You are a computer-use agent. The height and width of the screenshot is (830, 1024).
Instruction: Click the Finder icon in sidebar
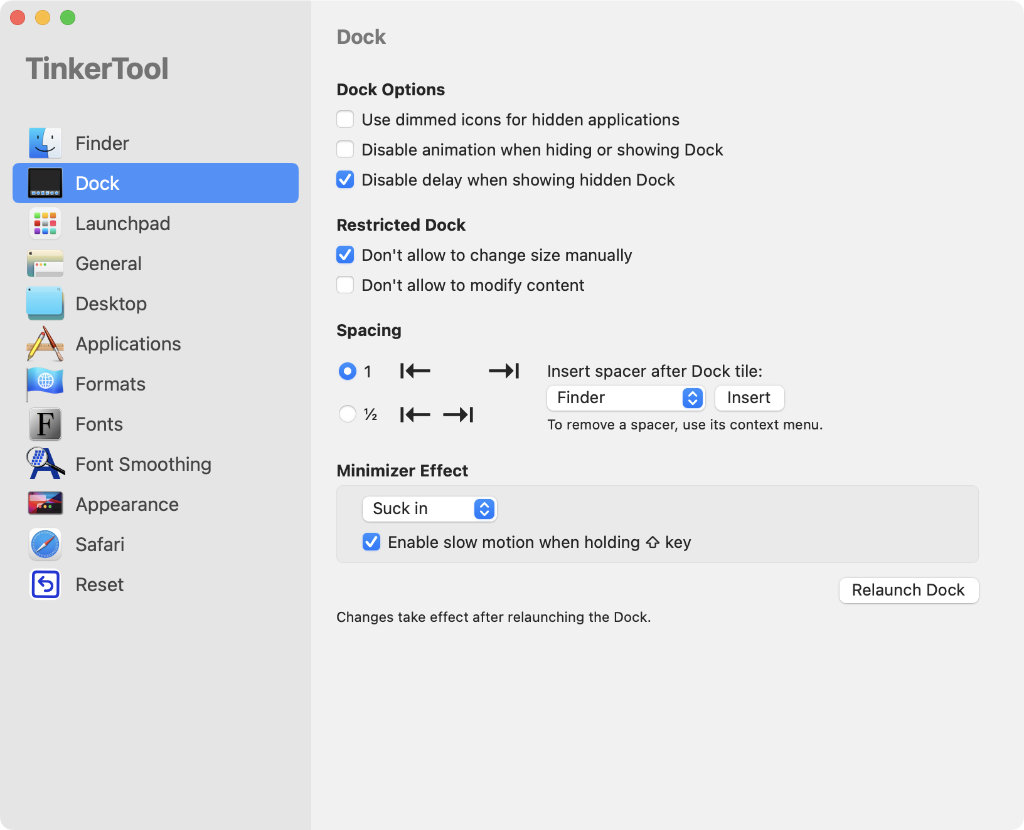pos(45,143)
